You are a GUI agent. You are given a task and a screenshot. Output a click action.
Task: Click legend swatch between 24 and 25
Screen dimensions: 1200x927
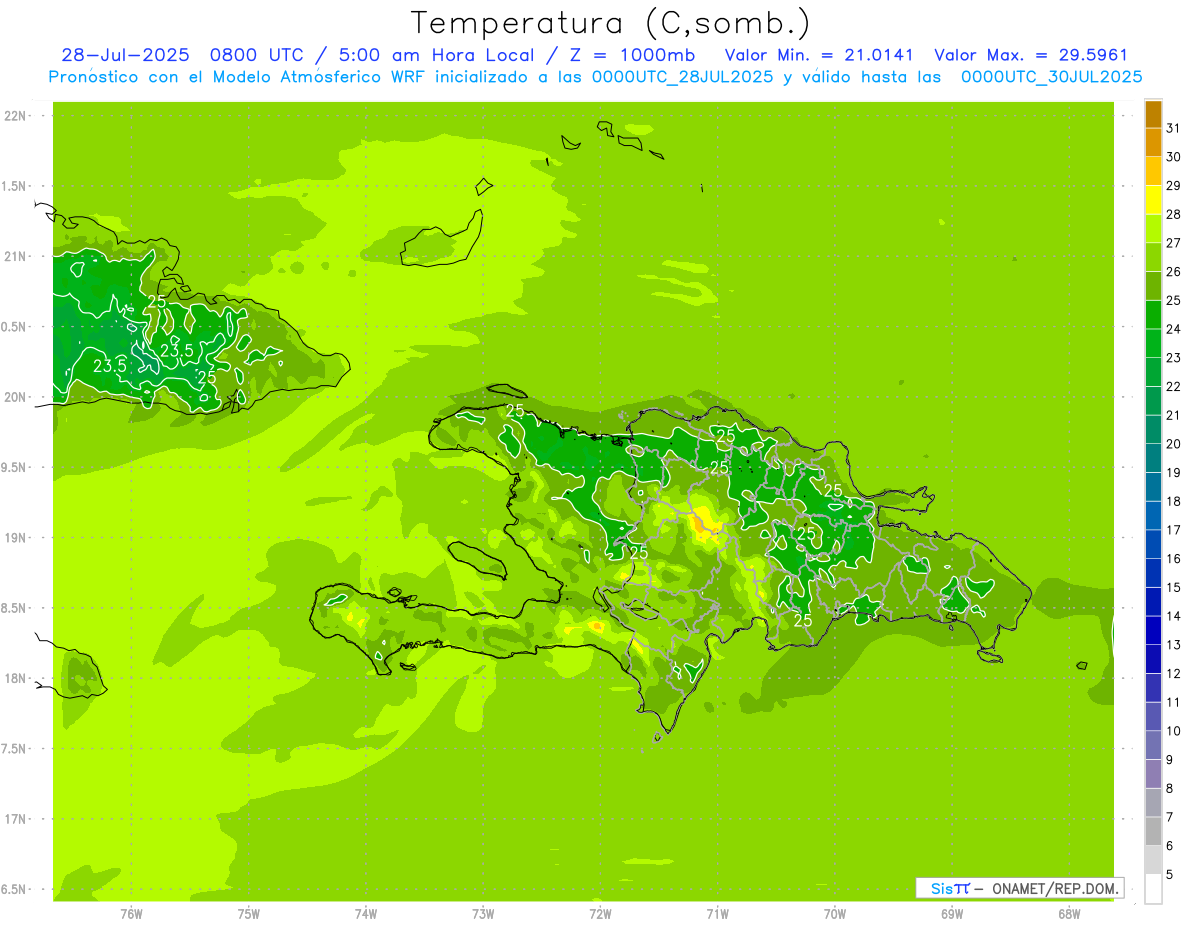pos(1153,315)
